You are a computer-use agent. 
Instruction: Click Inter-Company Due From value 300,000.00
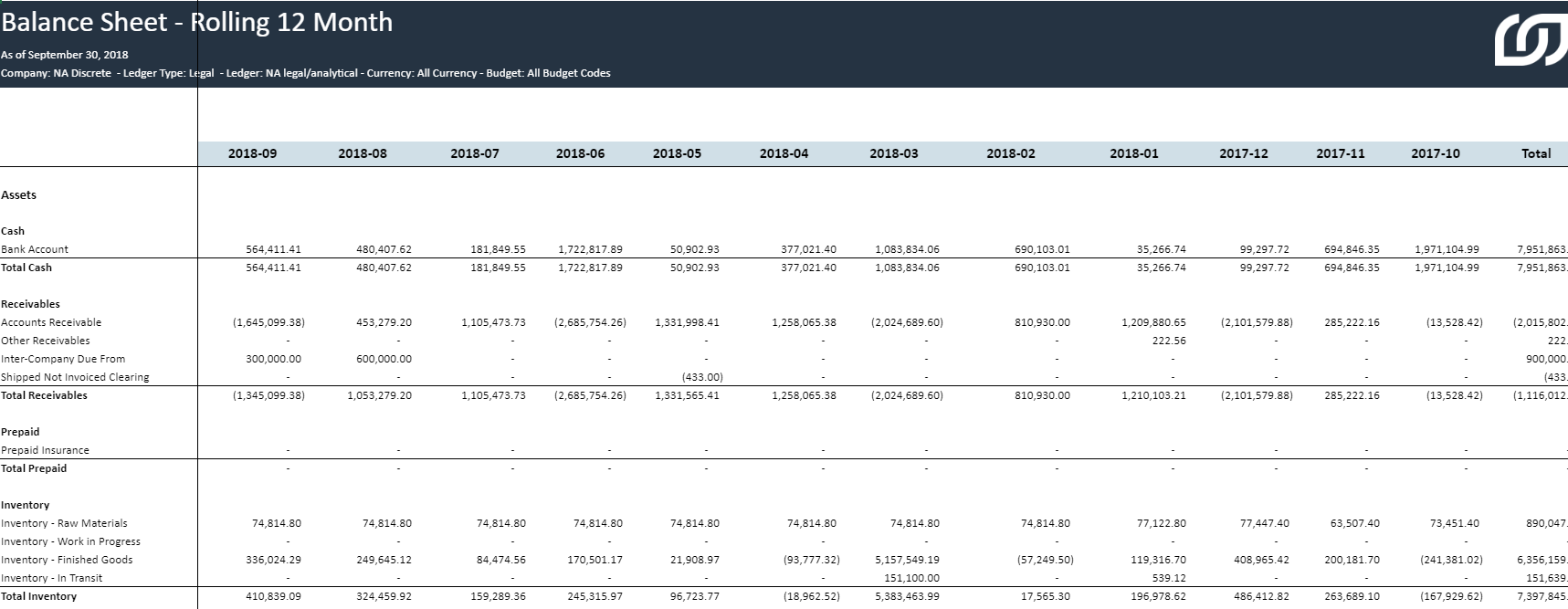[x=274, y=359]
